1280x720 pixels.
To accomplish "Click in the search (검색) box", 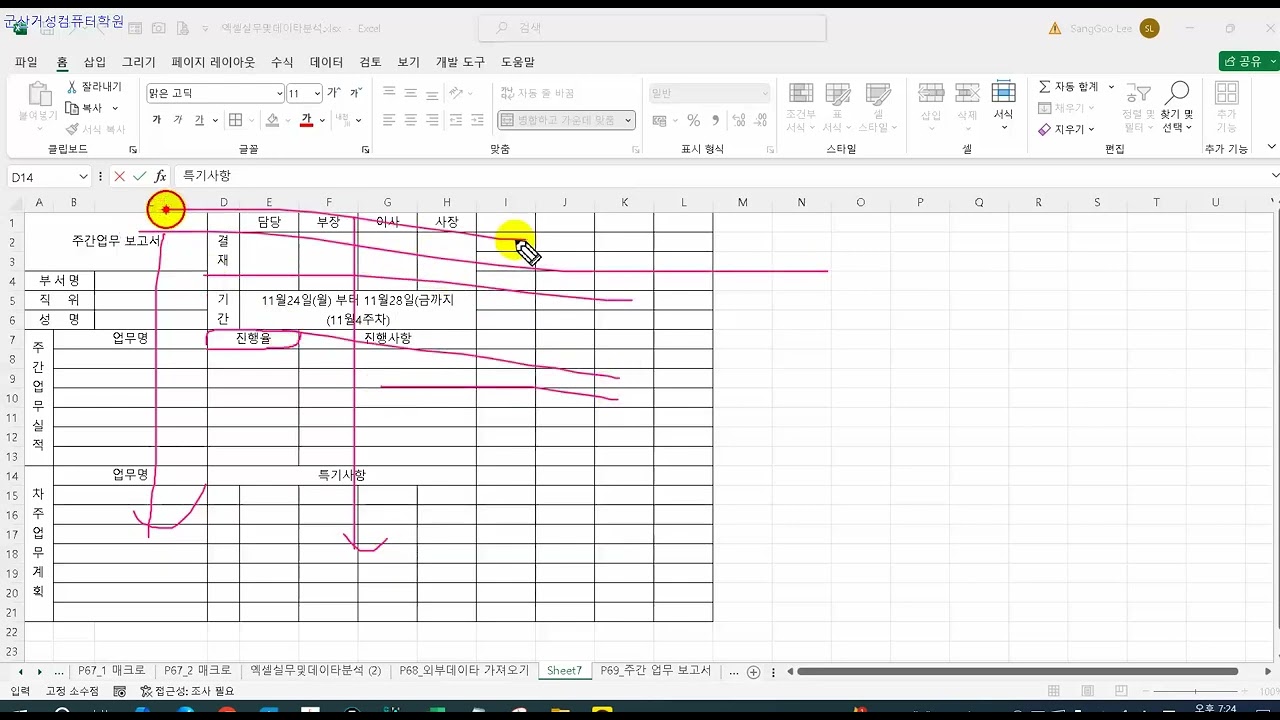I will pos(653,28).
